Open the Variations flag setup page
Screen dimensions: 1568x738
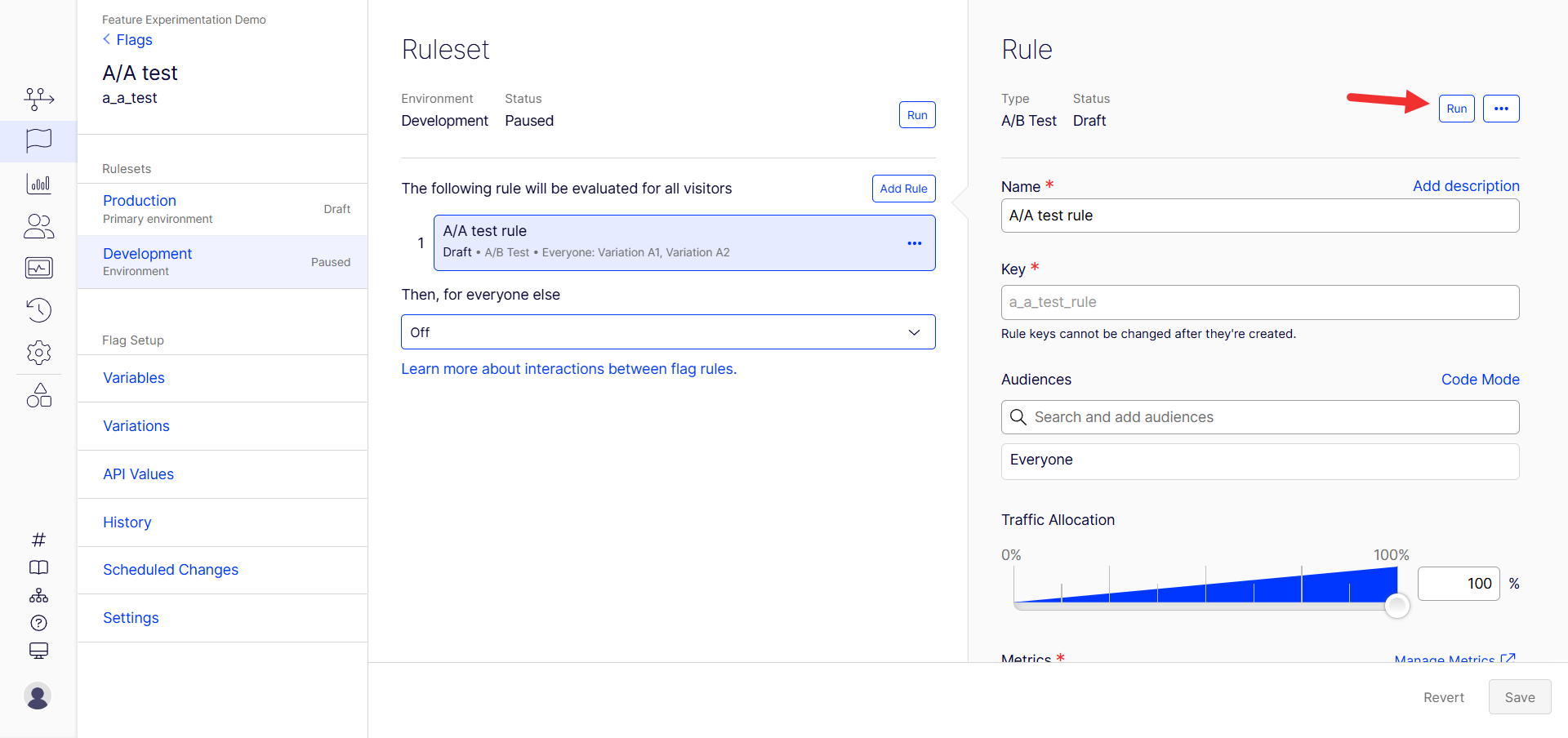pyautogui.click(x=136, y=426)
